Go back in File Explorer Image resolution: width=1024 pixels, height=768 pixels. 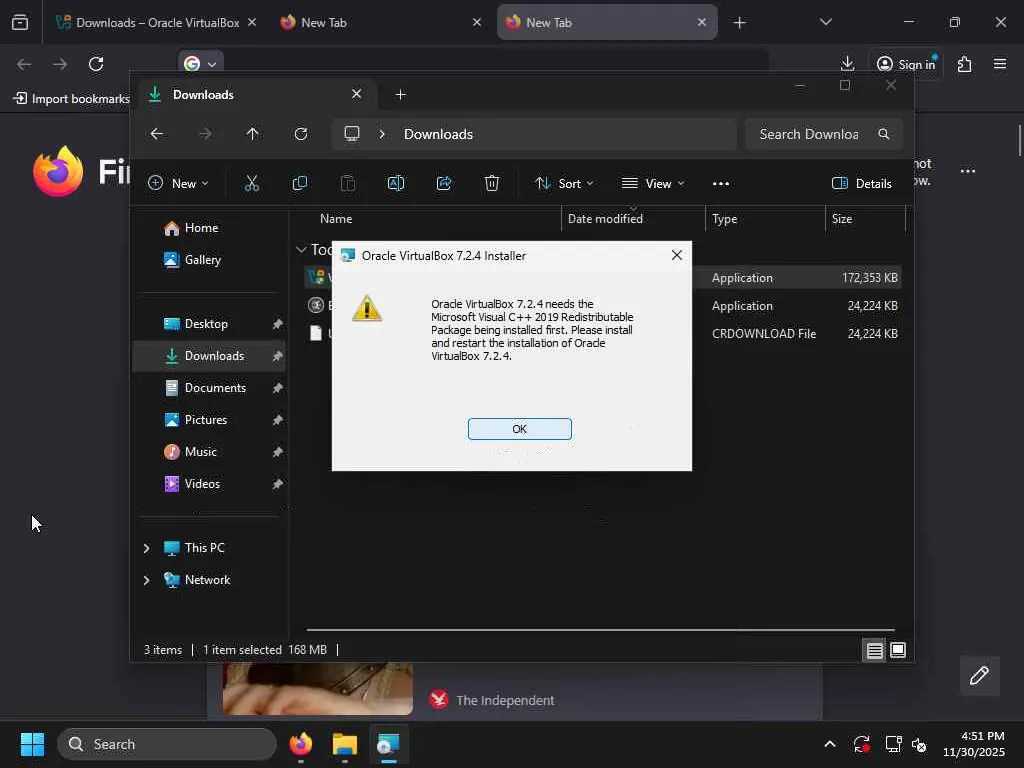pos(157,134)
